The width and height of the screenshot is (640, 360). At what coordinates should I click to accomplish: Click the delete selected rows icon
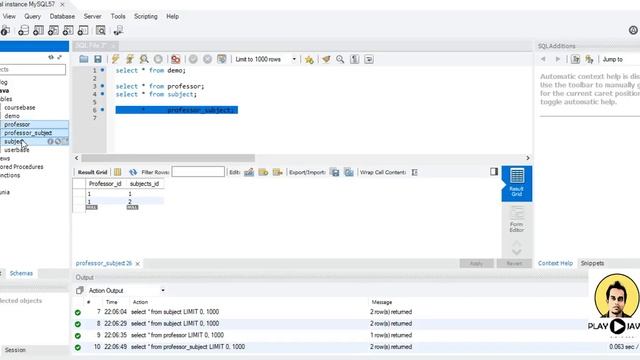click(278, 172)
